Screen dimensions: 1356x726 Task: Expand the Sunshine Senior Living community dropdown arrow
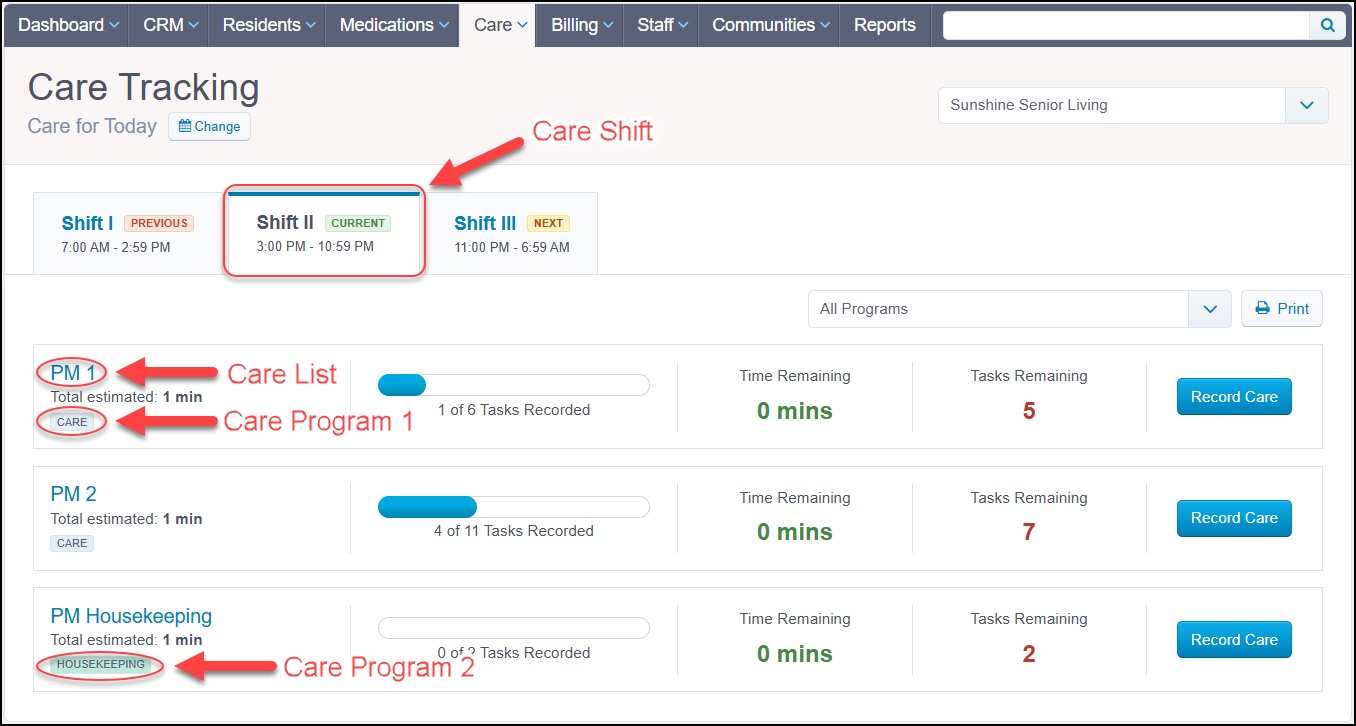tap(1306, 105)
